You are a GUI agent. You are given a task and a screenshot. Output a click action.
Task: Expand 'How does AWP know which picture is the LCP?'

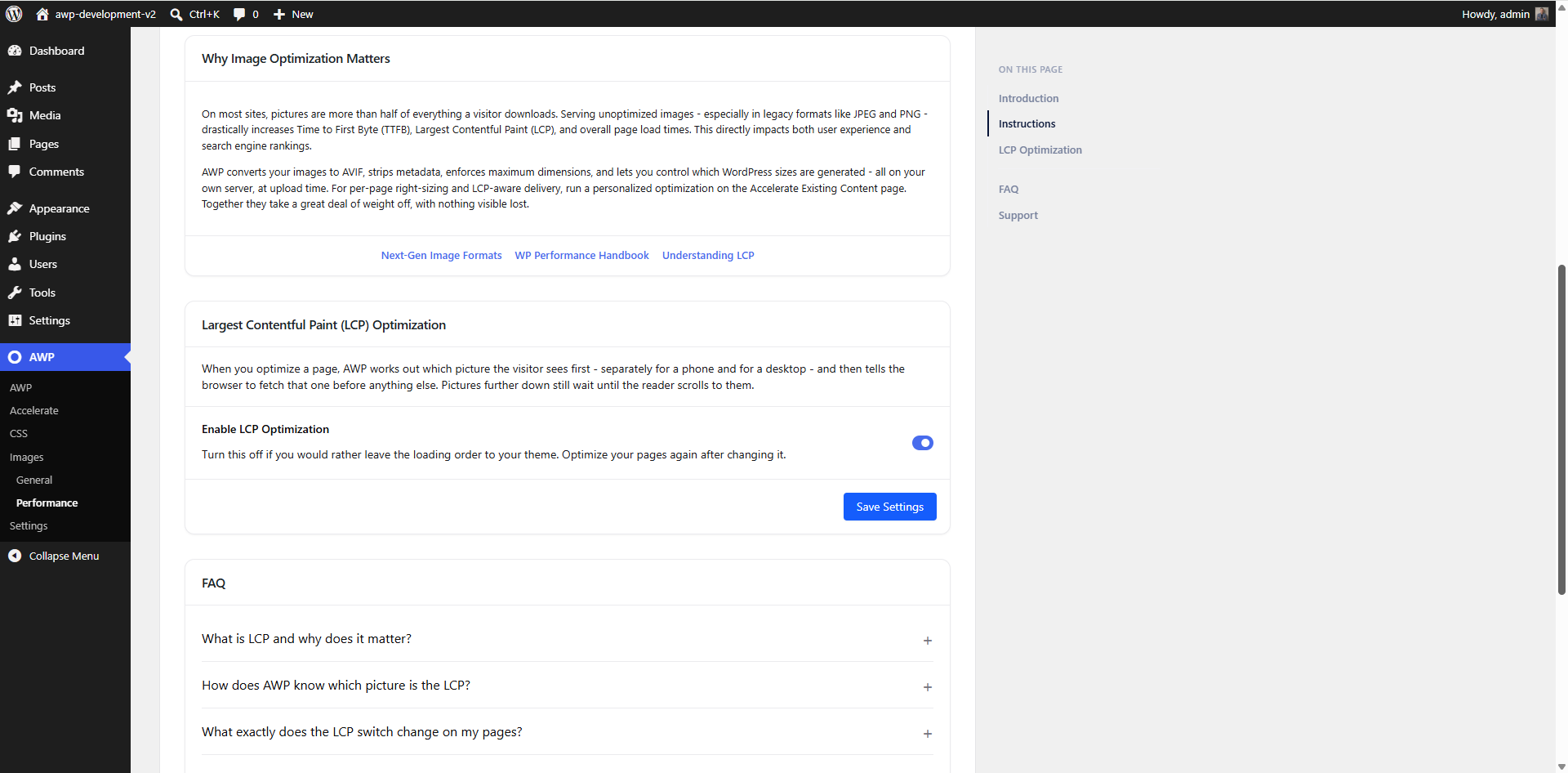pos(568,686)
